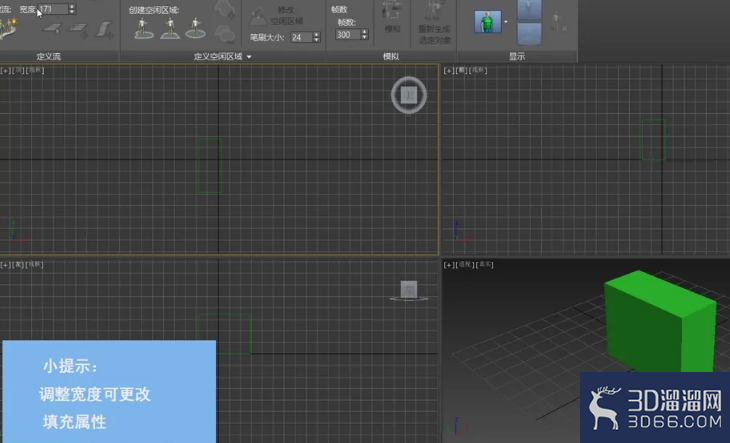Increase the brush size spinner up arrow
The height and width of the screenshot is (443, 730).
click(317, 34)
